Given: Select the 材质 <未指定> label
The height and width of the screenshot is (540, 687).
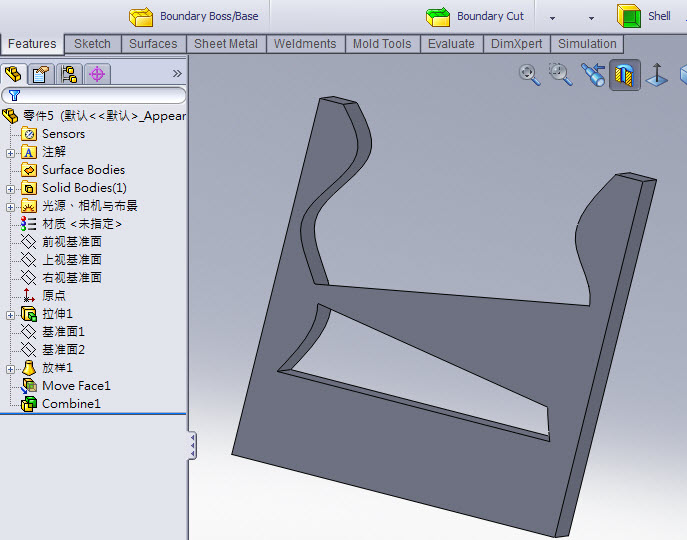Looking at the screenshot, I should pyautogui.click(x=82, y=224).
